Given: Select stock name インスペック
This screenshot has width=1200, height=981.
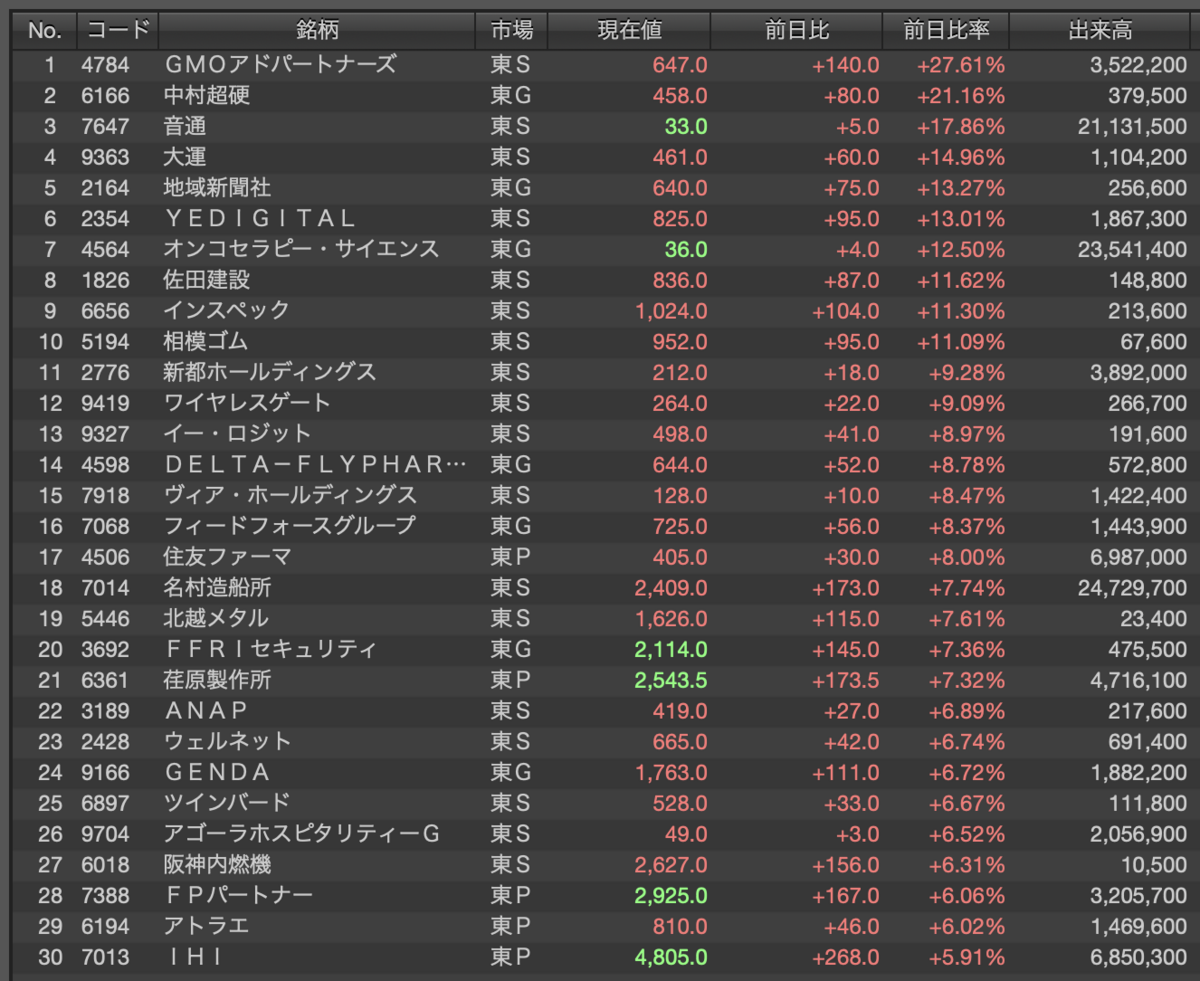Looking at the screenshot, I should tap(227, 311).
